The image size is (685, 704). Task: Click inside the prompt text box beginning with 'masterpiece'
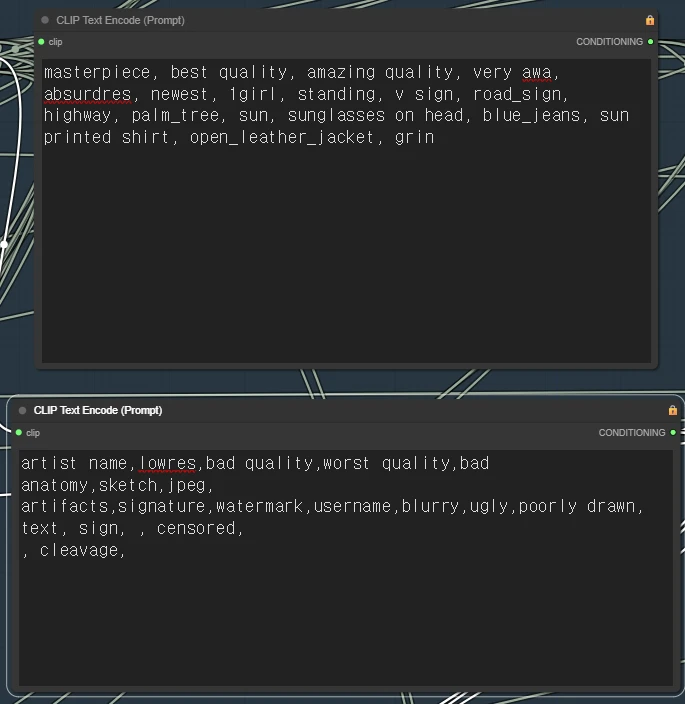click(346, 211)
